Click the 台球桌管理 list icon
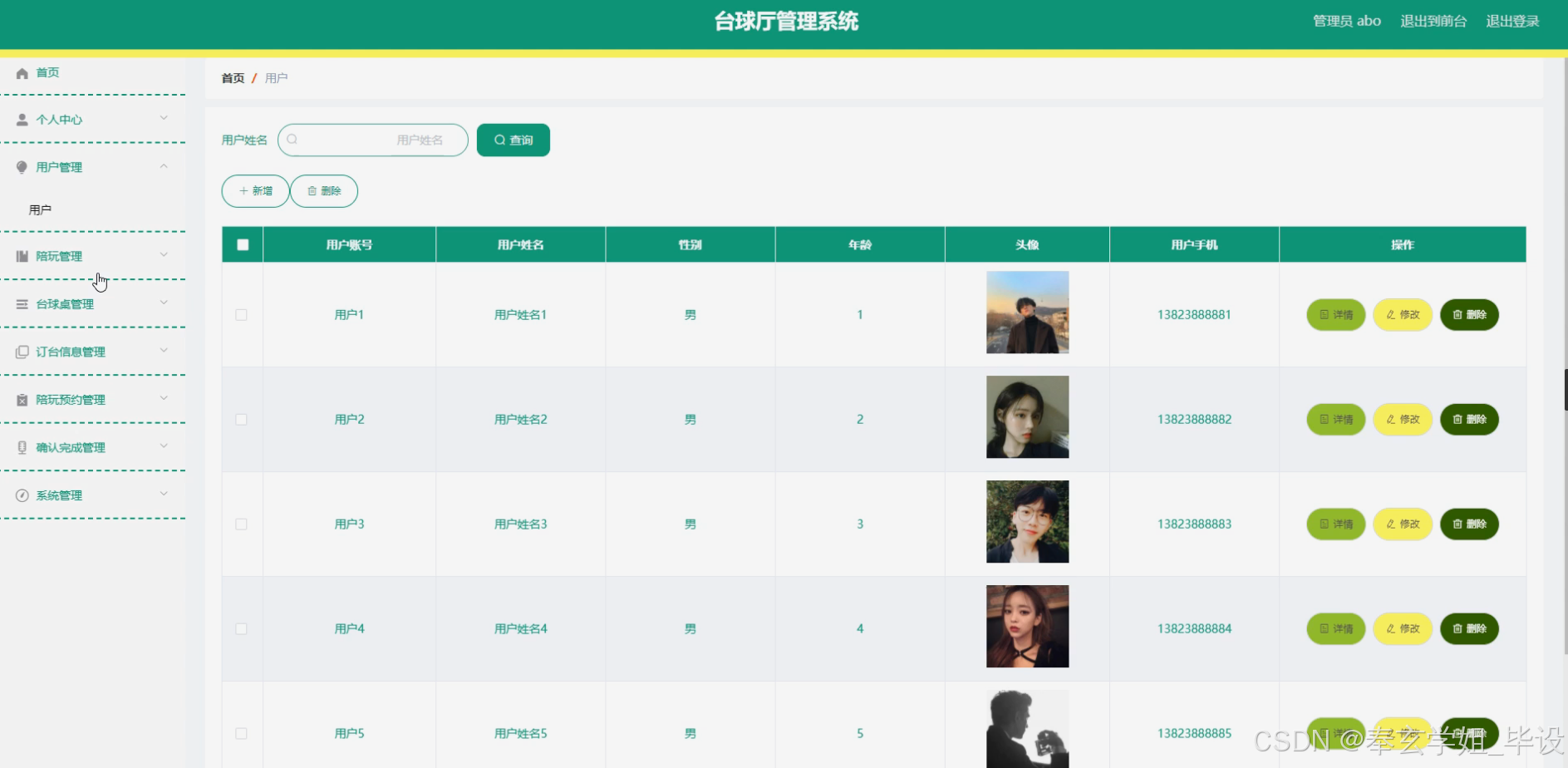 click(x=22, y=303)
